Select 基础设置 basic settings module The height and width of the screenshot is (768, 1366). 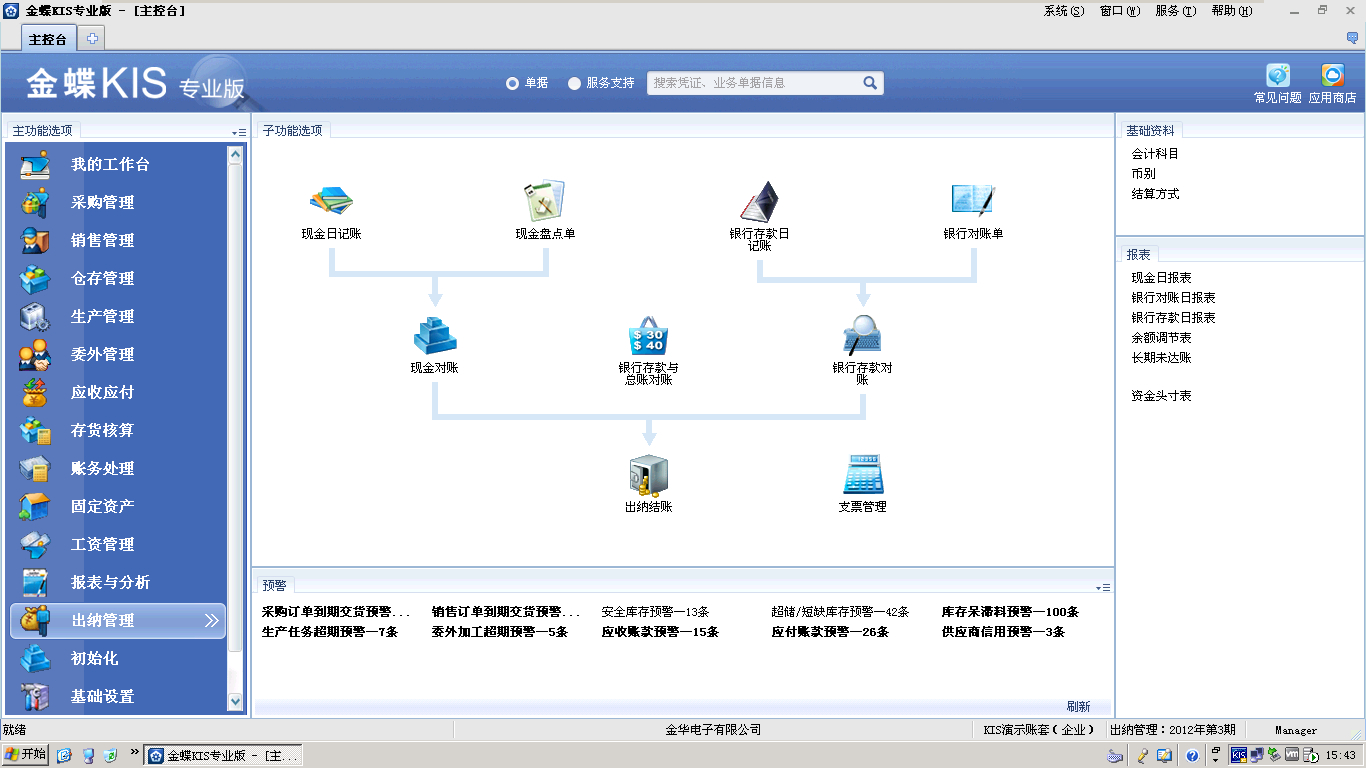pyautogui.click(x=102, y=696)
